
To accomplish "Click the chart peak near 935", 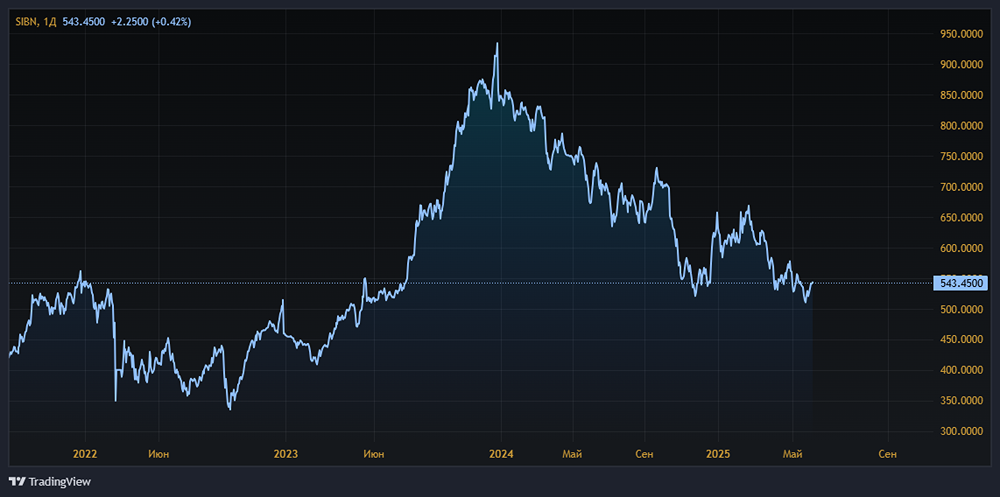I will (497, 44).
